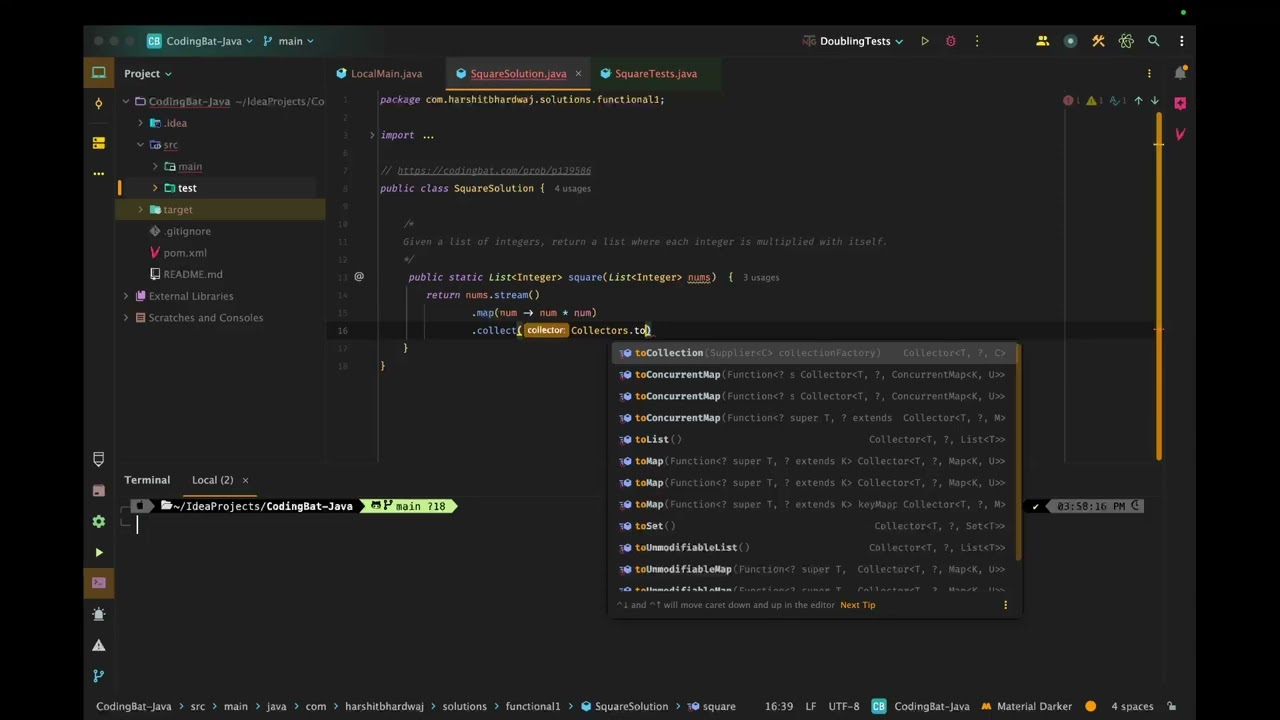Open the Notifications bell icon
The height and width of the screenshot is (720, 1280).
point(1180,73)
